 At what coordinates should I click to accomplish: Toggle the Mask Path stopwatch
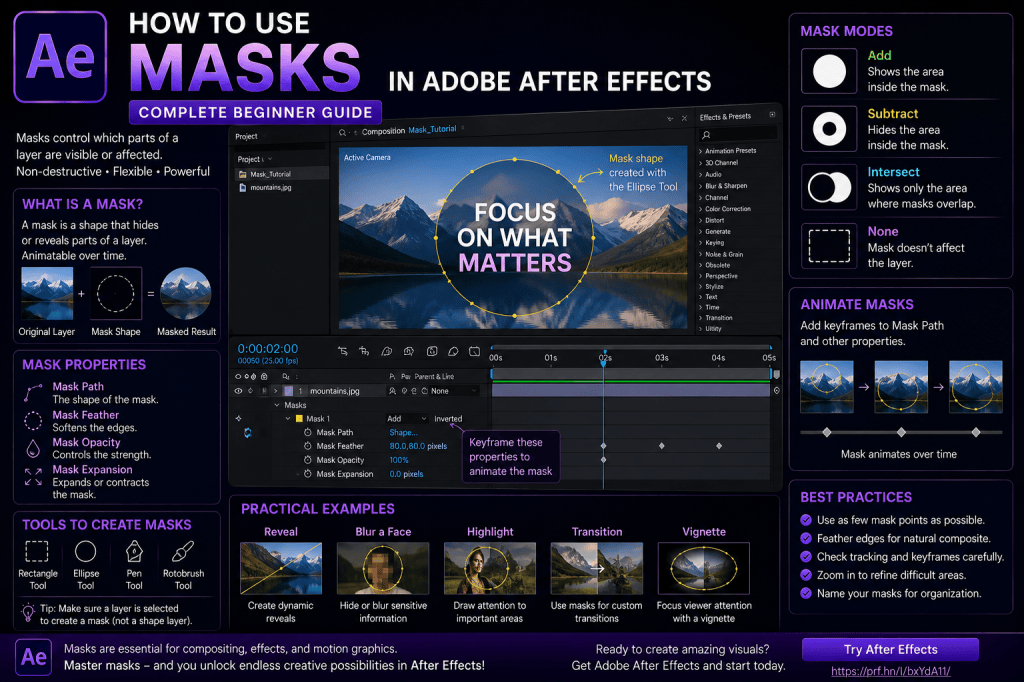point(308,432)
